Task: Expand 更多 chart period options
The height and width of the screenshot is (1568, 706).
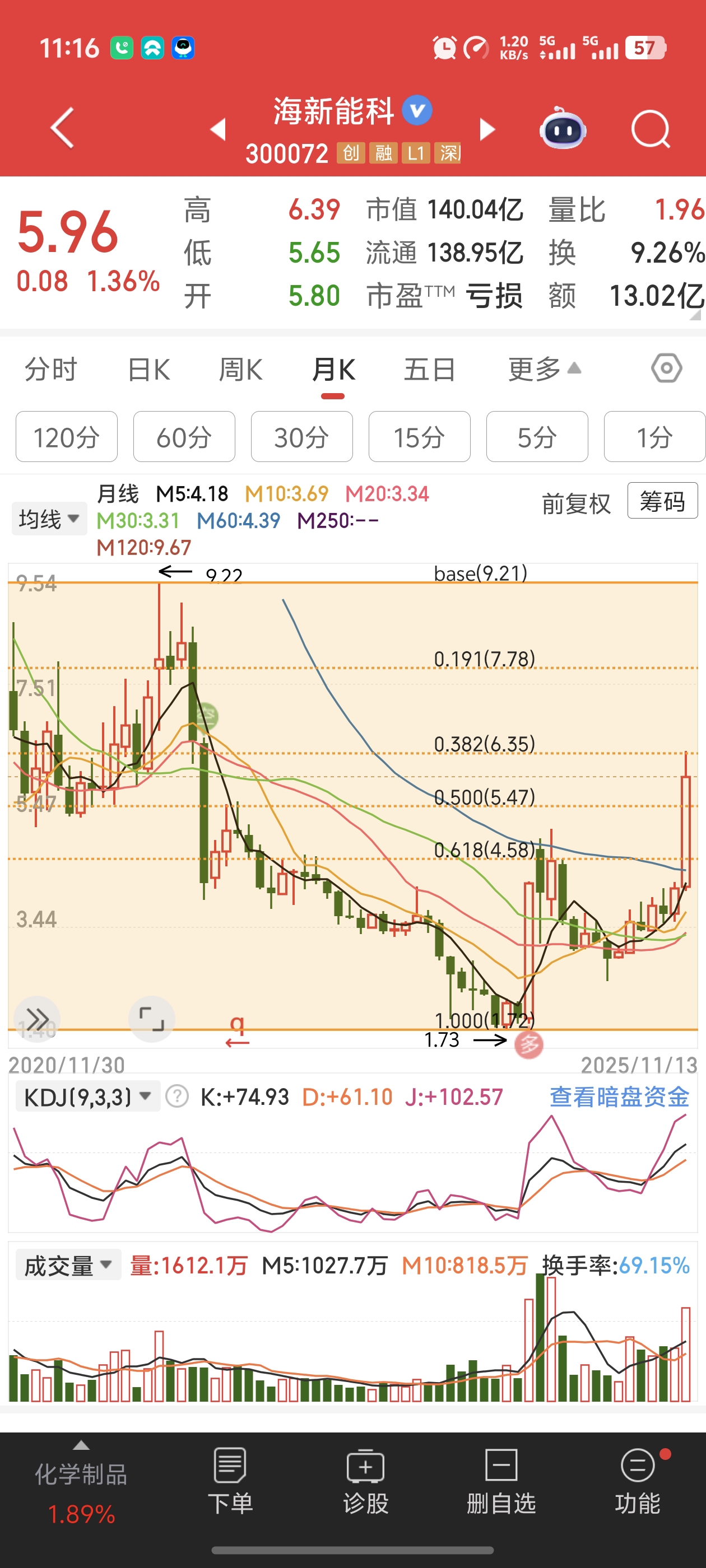Action: (545, 369)
